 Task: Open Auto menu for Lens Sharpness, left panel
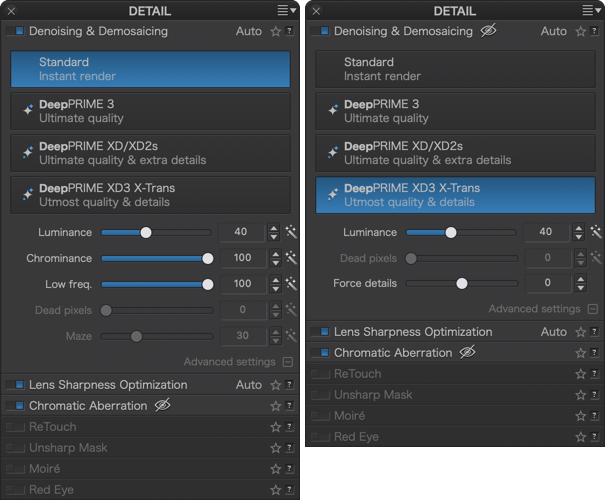[x=248, y=385]
